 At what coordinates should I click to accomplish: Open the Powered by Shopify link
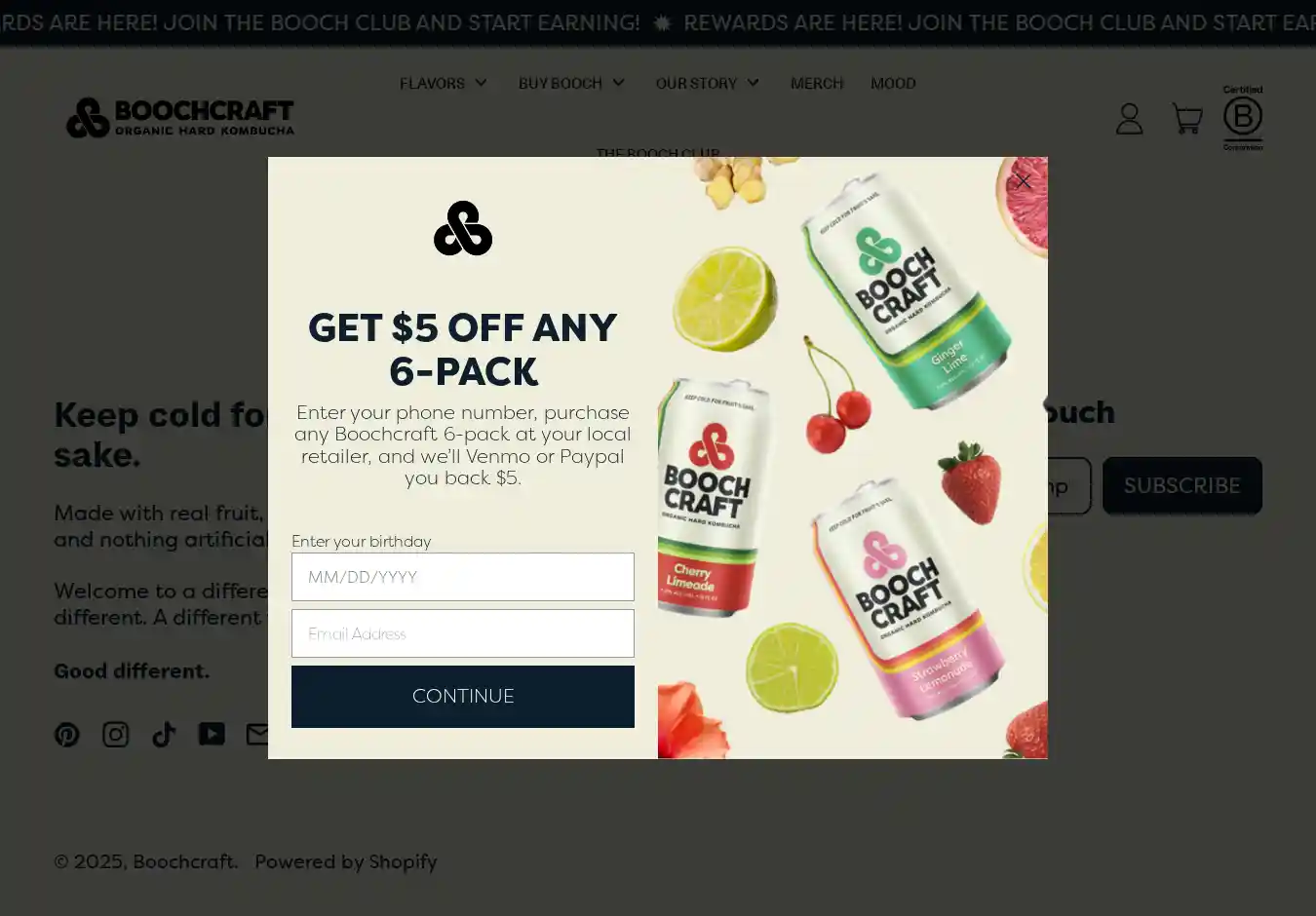pyautogui.click(x=346, y=862)
